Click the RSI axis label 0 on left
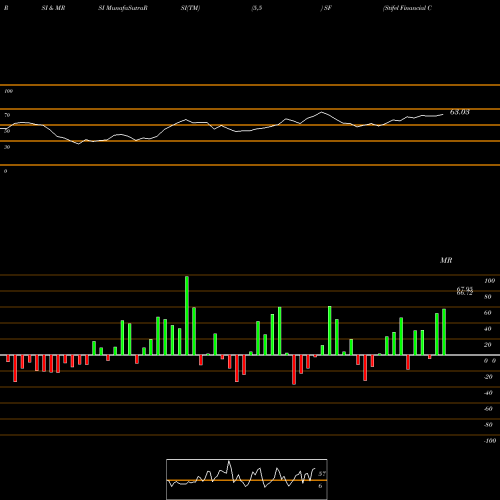 point(5,171)
